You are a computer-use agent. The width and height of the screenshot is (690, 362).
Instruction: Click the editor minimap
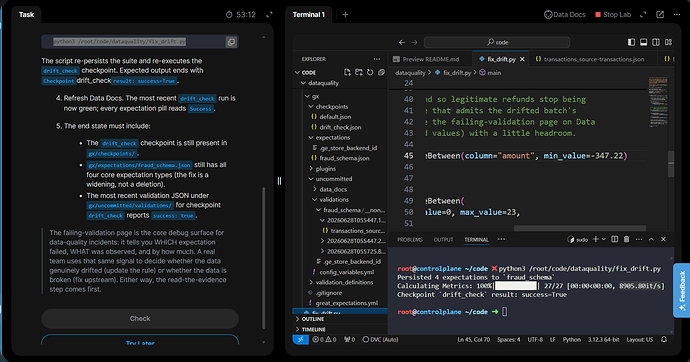[657, 101]
